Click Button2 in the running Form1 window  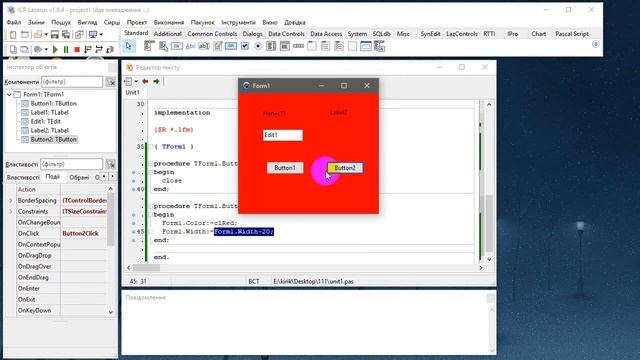[x=345, y=168]
